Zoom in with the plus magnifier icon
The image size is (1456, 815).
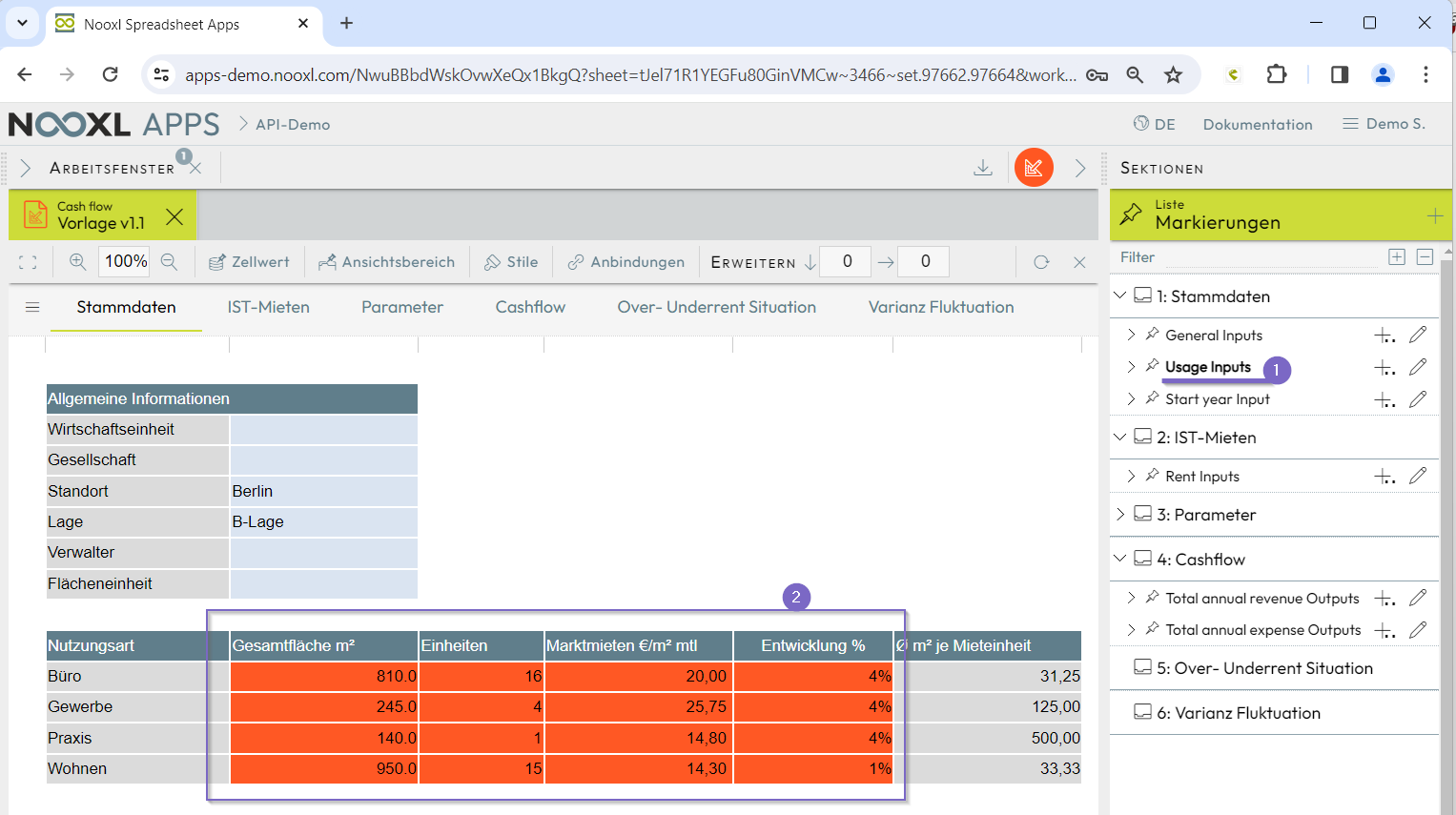point(78,262)
